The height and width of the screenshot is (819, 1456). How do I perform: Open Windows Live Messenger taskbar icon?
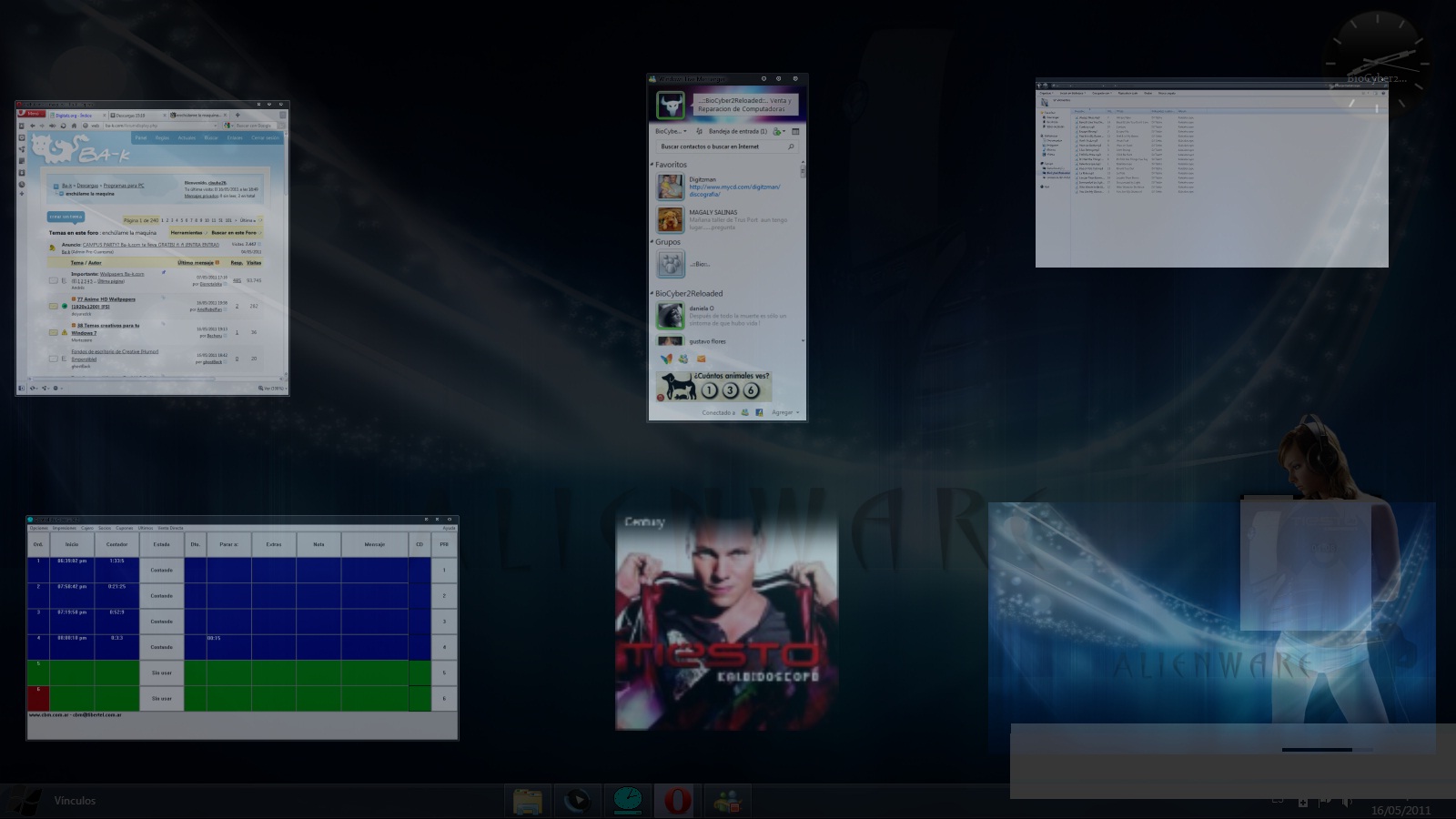(x=726, y=801)
